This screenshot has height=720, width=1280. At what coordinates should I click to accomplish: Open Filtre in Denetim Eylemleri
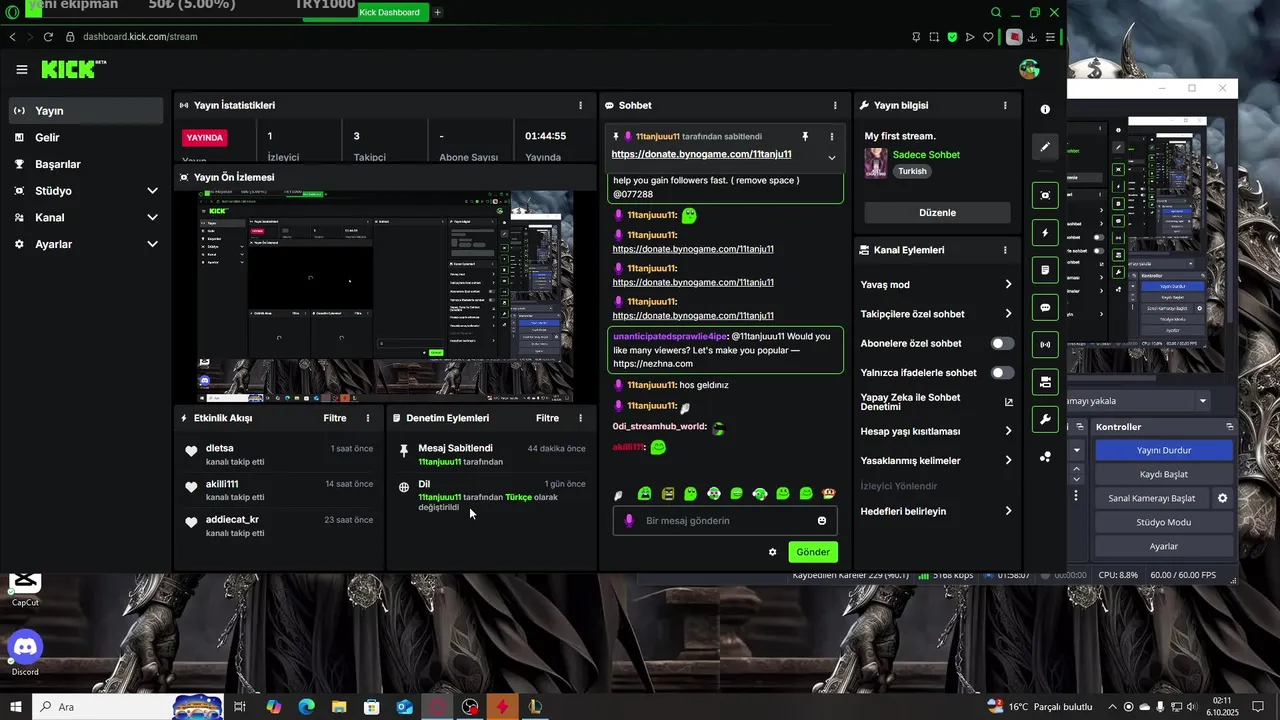point(547,418)
